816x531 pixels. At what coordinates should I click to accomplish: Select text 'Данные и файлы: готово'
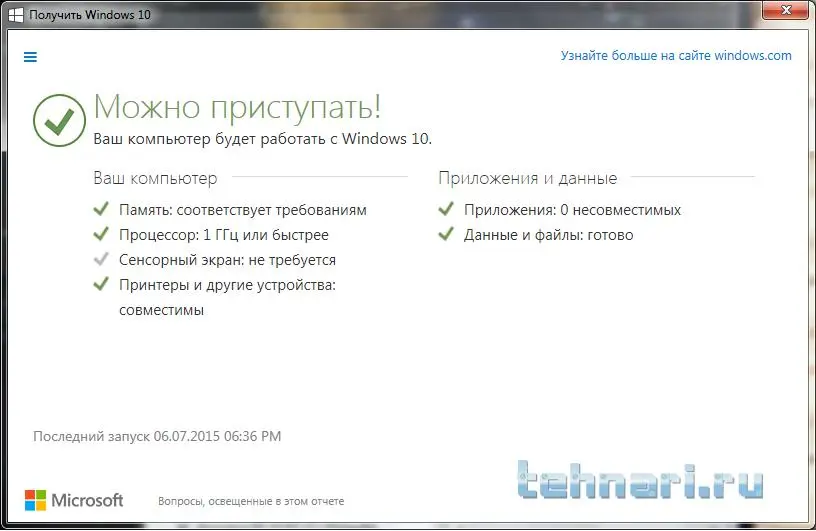tap(549, 235)
